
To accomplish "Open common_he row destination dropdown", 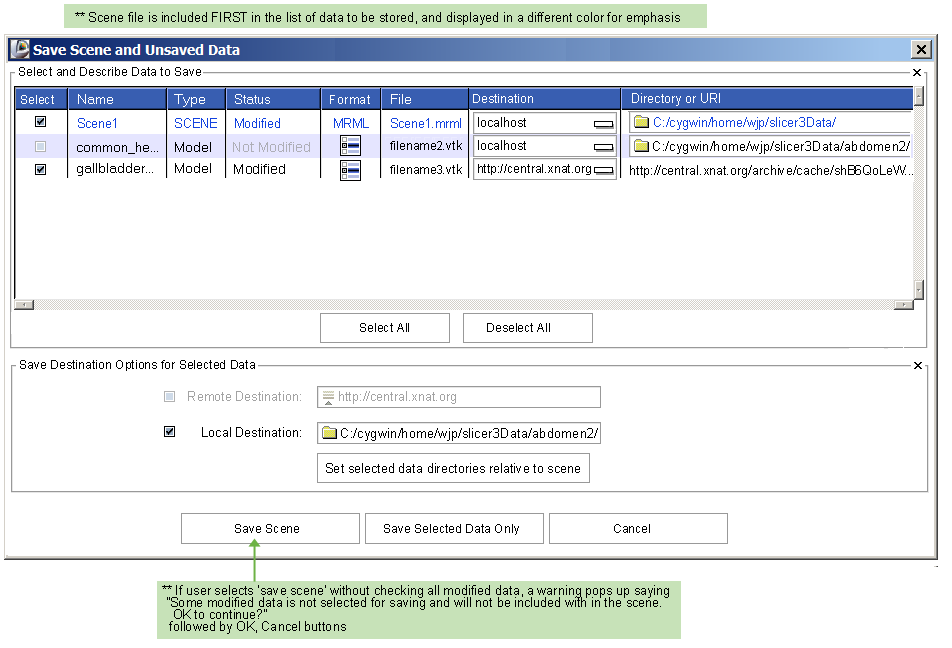I will coord(603,147).
